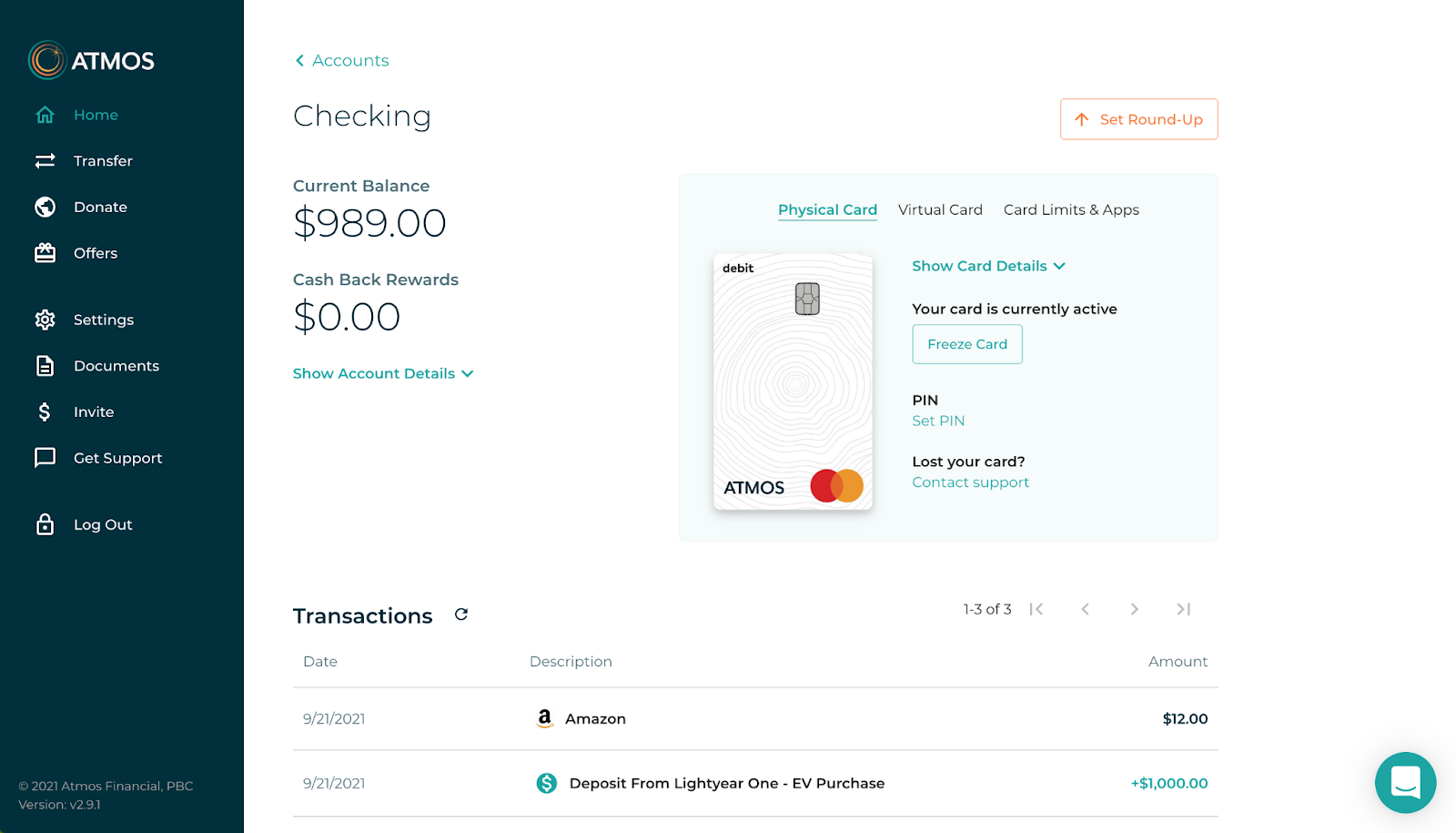Click the Get Support speech bubble icon
1456x833 pixels.
coord(45,457)
